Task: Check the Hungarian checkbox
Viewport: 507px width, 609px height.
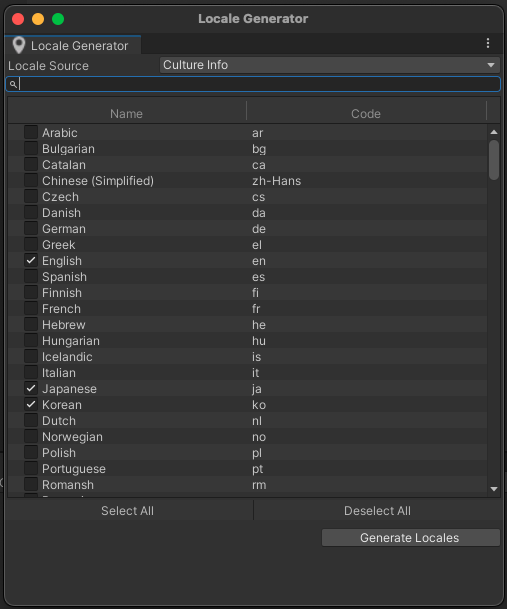Action: coord(31,340)
